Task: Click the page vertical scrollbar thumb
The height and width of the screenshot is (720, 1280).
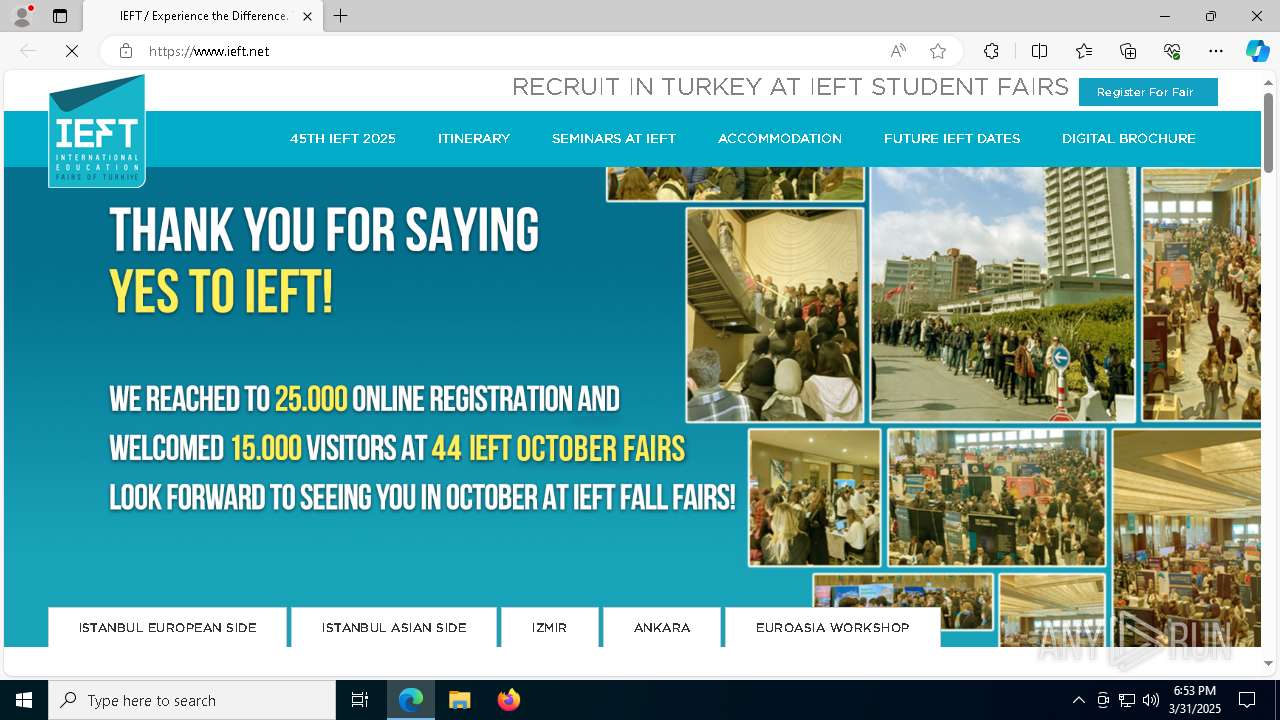Action: 1268,132
